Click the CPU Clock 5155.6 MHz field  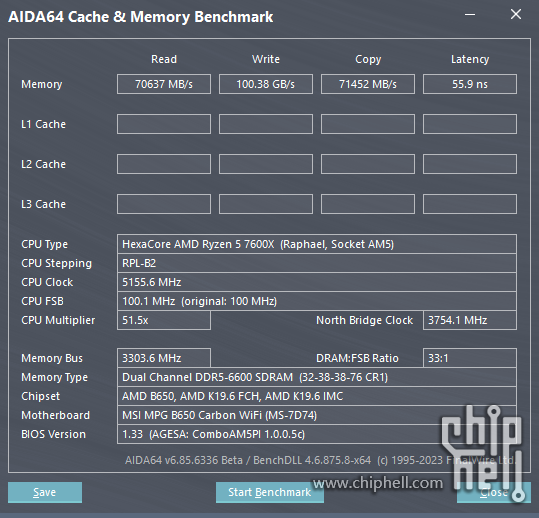click(x=317, y=282)
